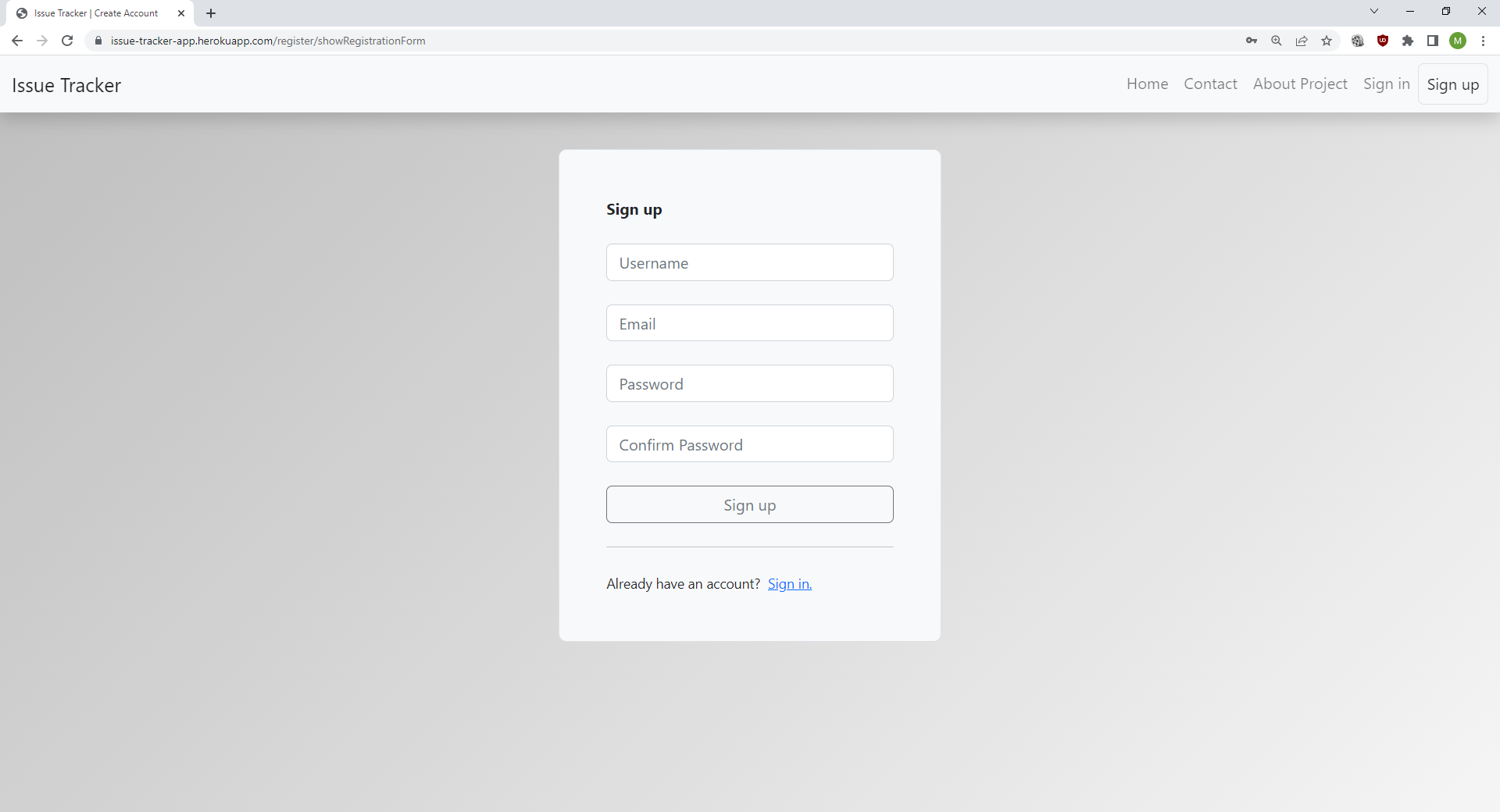Bookmark this page with the star icon

[1327, 41]
